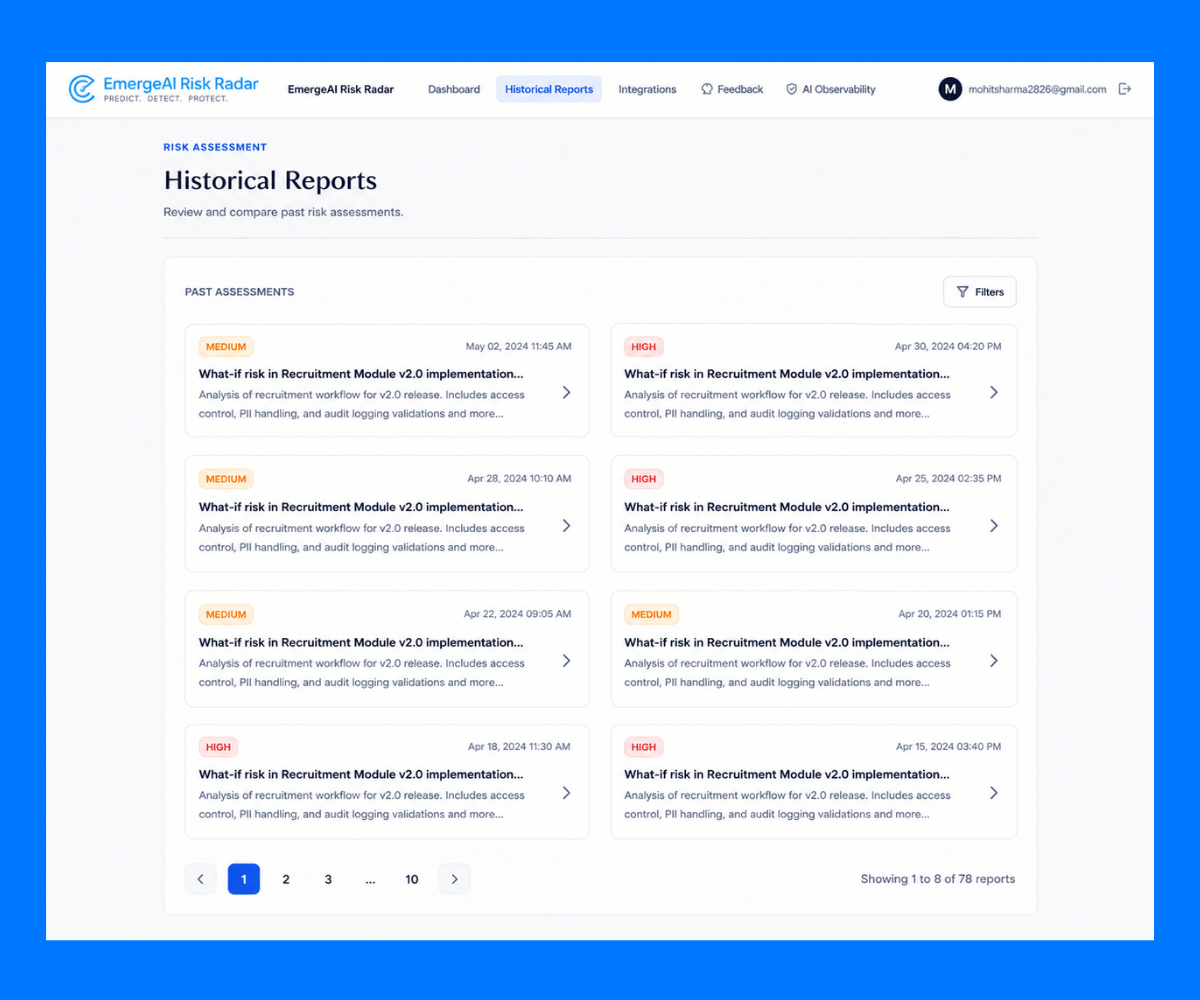This screenshot has width=1200, height=1000.
Task: Click the AI Observability shield icon
Action: pyautogui.click(x=791, y=89)
